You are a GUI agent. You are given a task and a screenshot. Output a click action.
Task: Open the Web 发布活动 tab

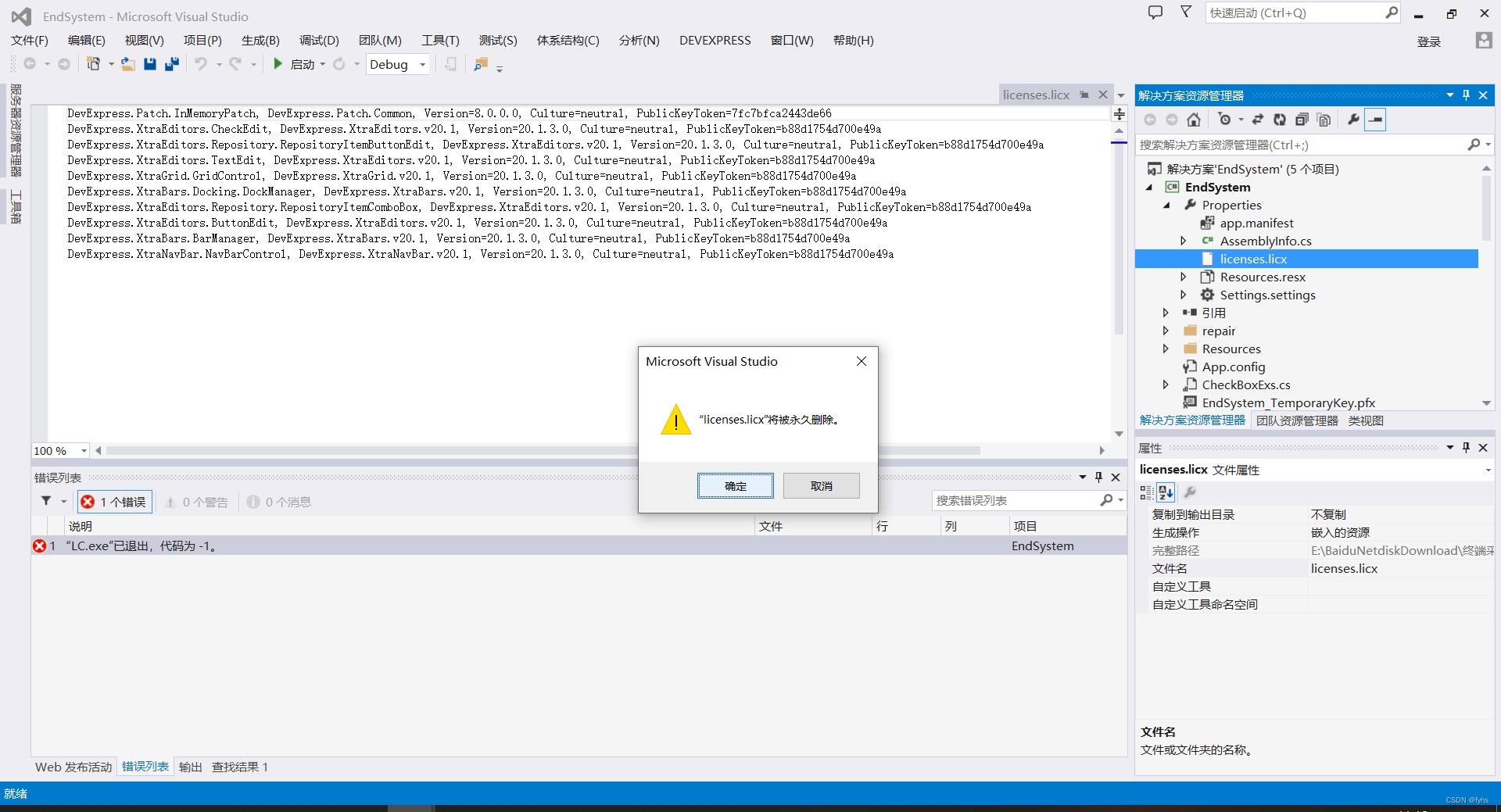(x=73, y=767)
